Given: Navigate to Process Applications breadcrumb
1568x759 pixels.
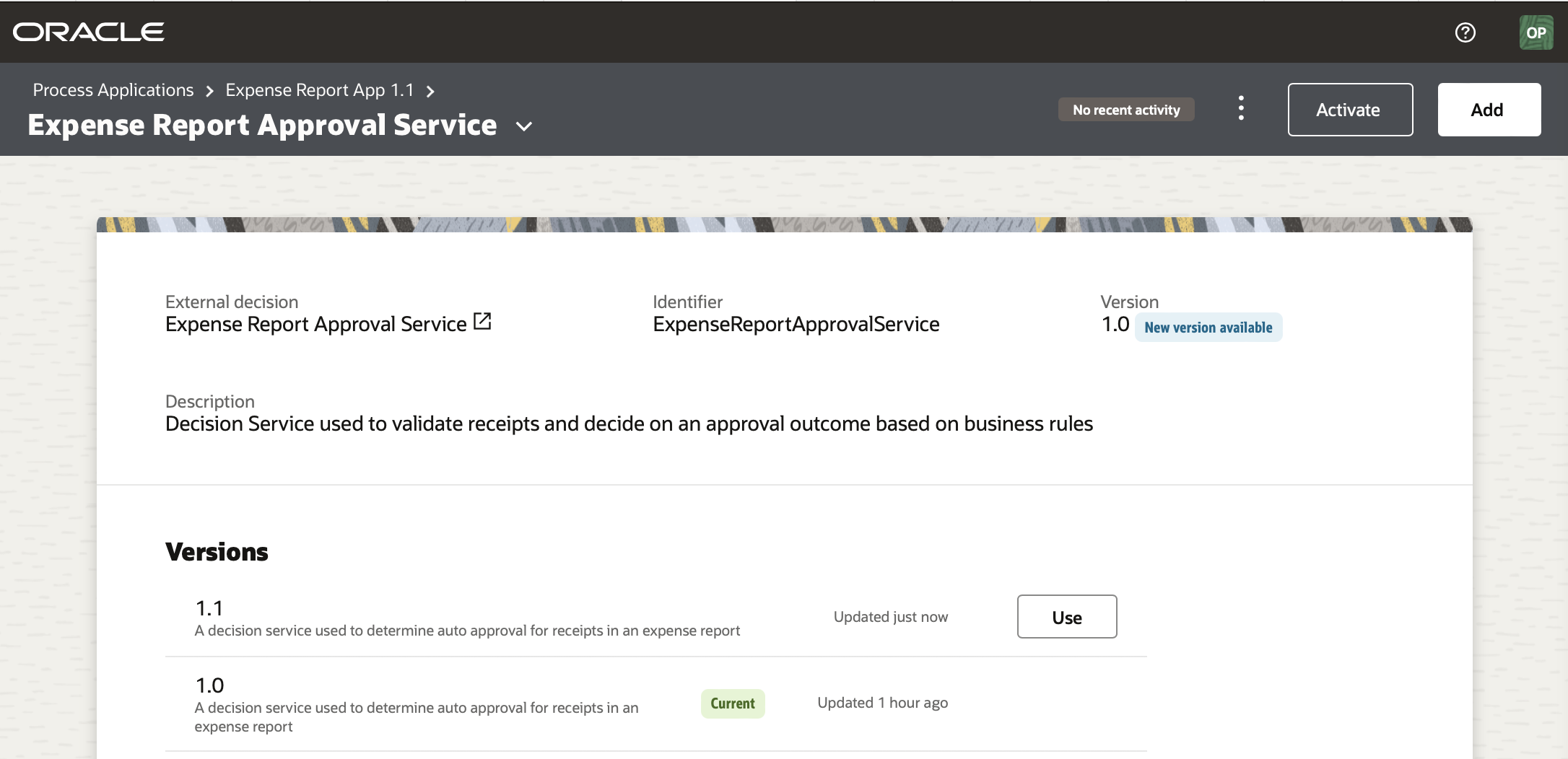Looking at the screenshot, I should (113, 89).
